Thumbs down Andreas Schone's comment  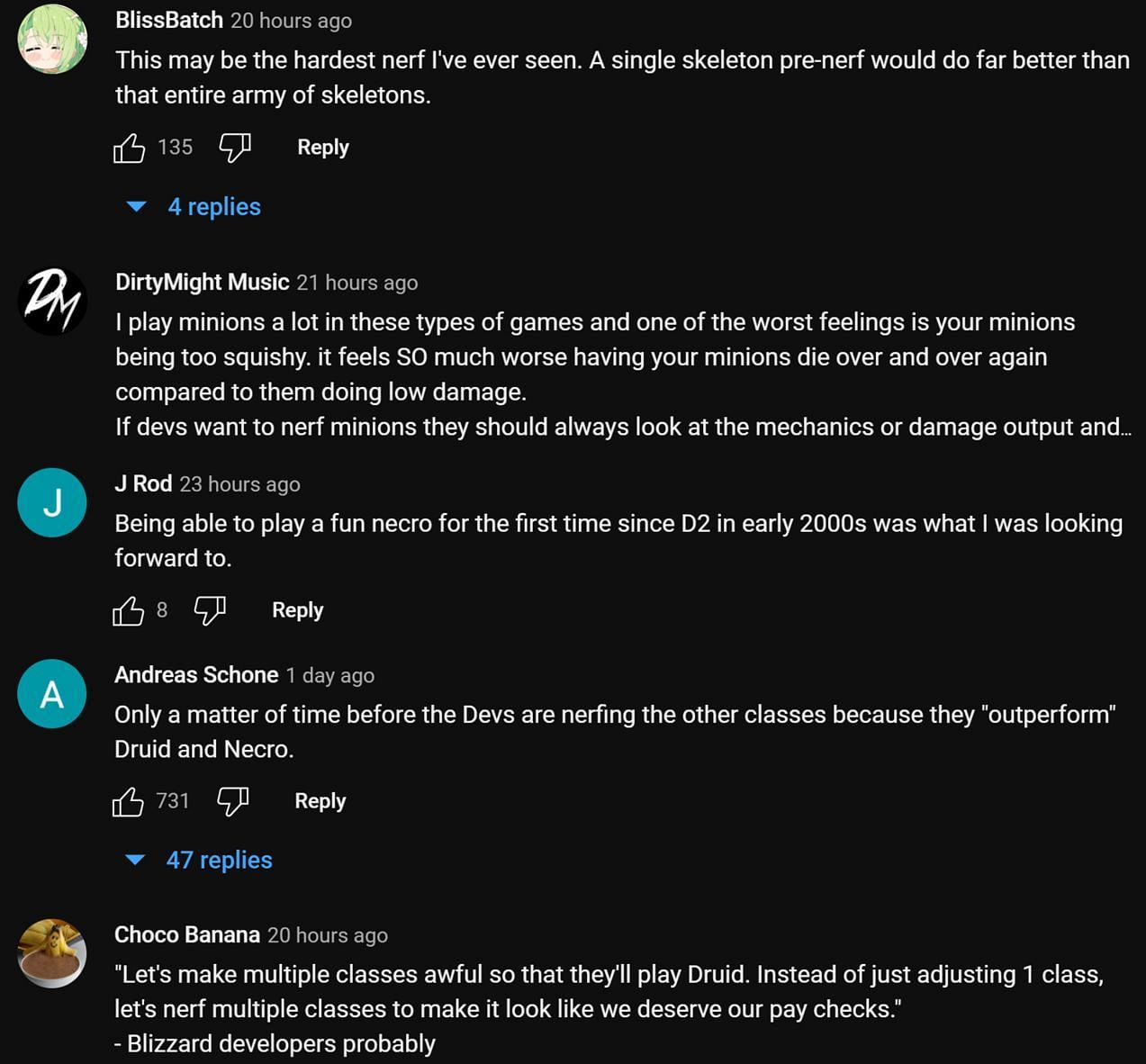coord(232,801)
